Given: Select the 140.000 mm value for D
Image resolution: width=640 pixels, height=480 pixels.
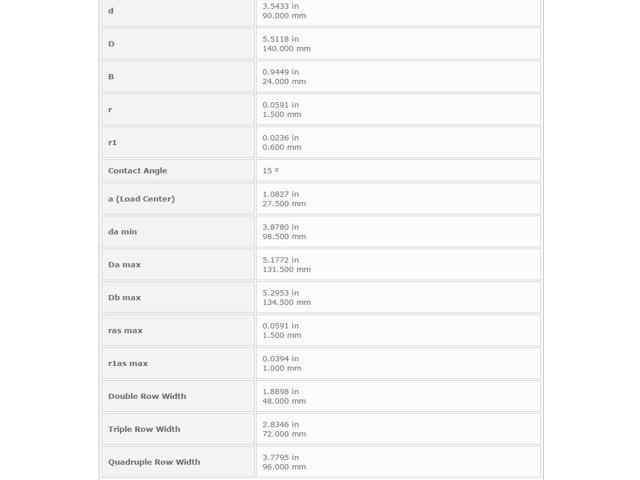Looking at the screenshot, I should point(286,49).
